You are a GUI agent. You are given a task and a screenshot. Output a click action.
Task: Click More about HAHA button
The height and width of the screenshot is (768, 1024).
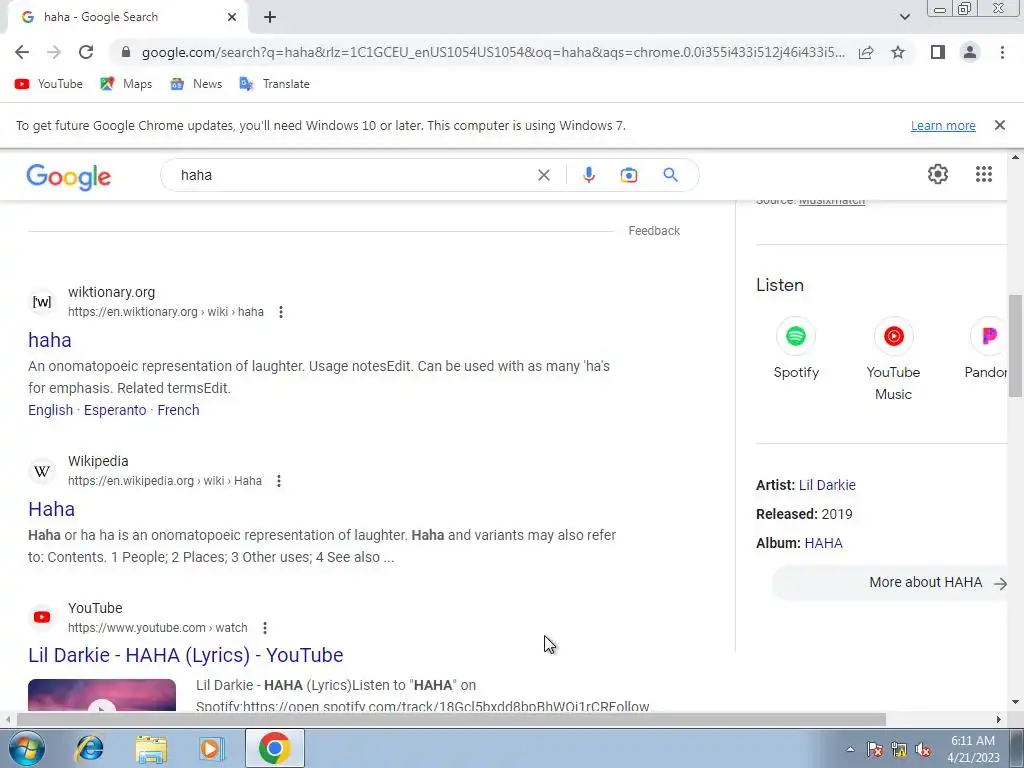[891, 583]
